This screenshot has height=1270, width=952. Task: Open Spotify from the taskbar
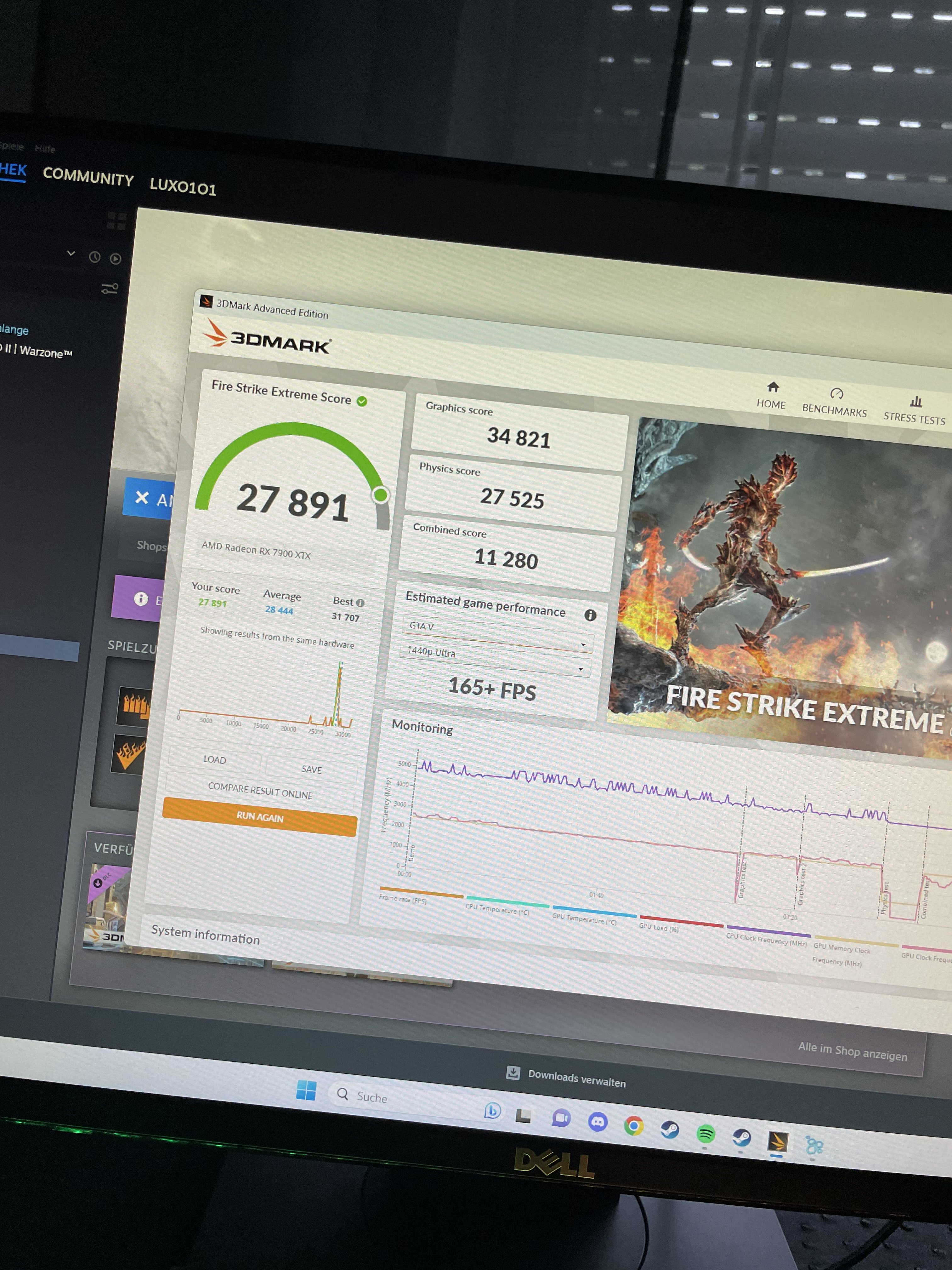(705, 1133)
